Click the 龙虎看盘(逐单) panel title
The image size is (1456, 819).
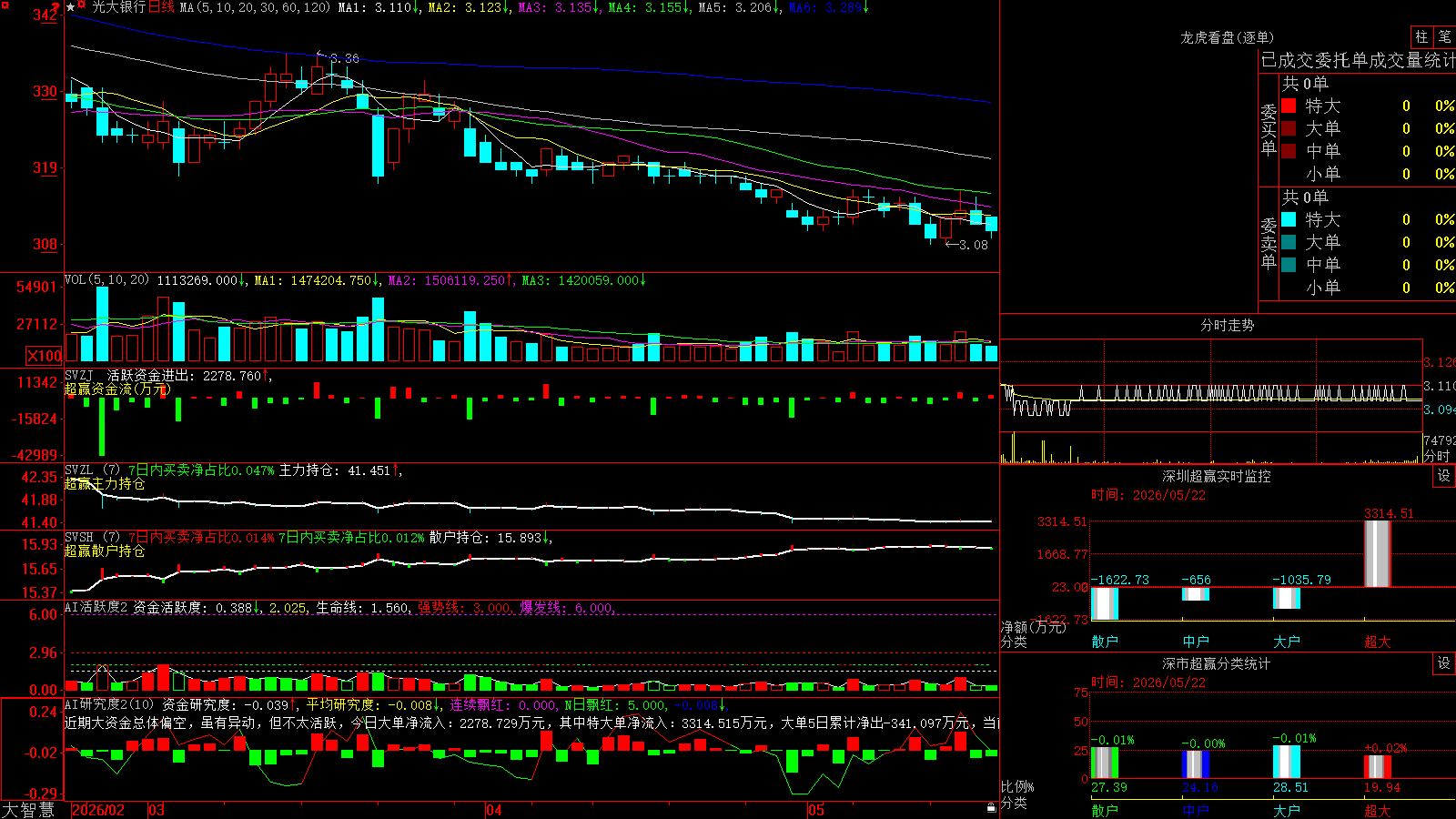1228,37
